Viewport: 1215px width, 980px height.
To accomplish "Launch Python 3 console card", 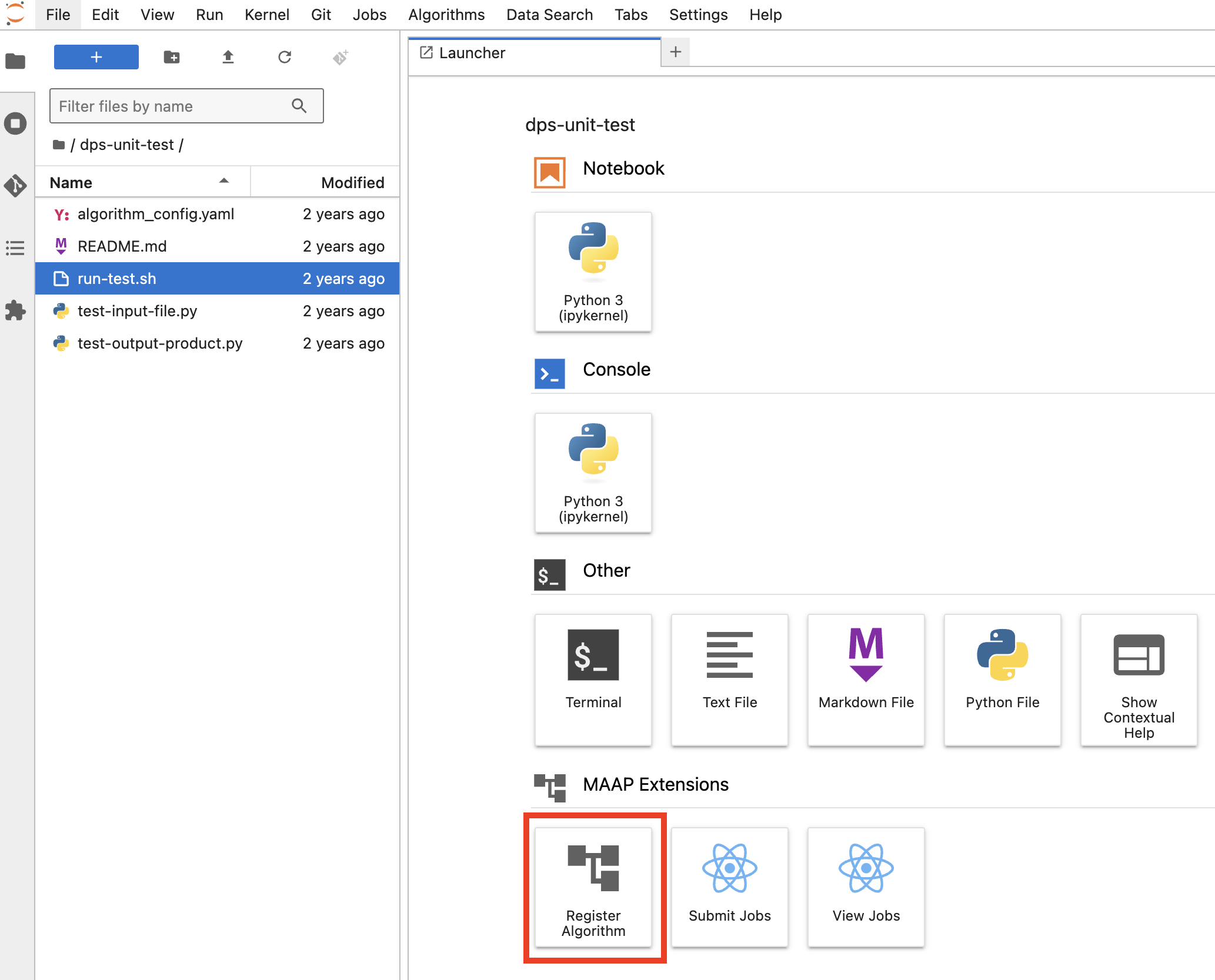I will 593,473.
